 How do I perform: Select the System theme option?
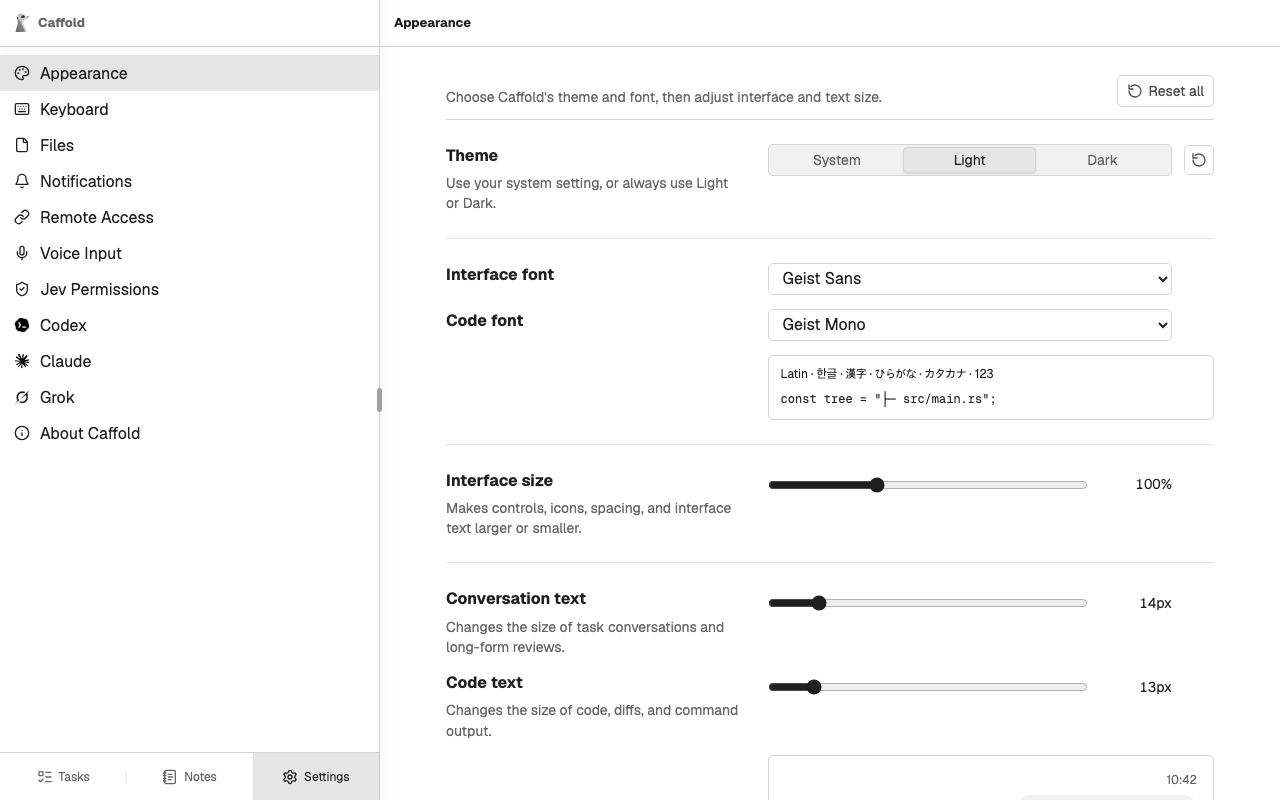836,160
